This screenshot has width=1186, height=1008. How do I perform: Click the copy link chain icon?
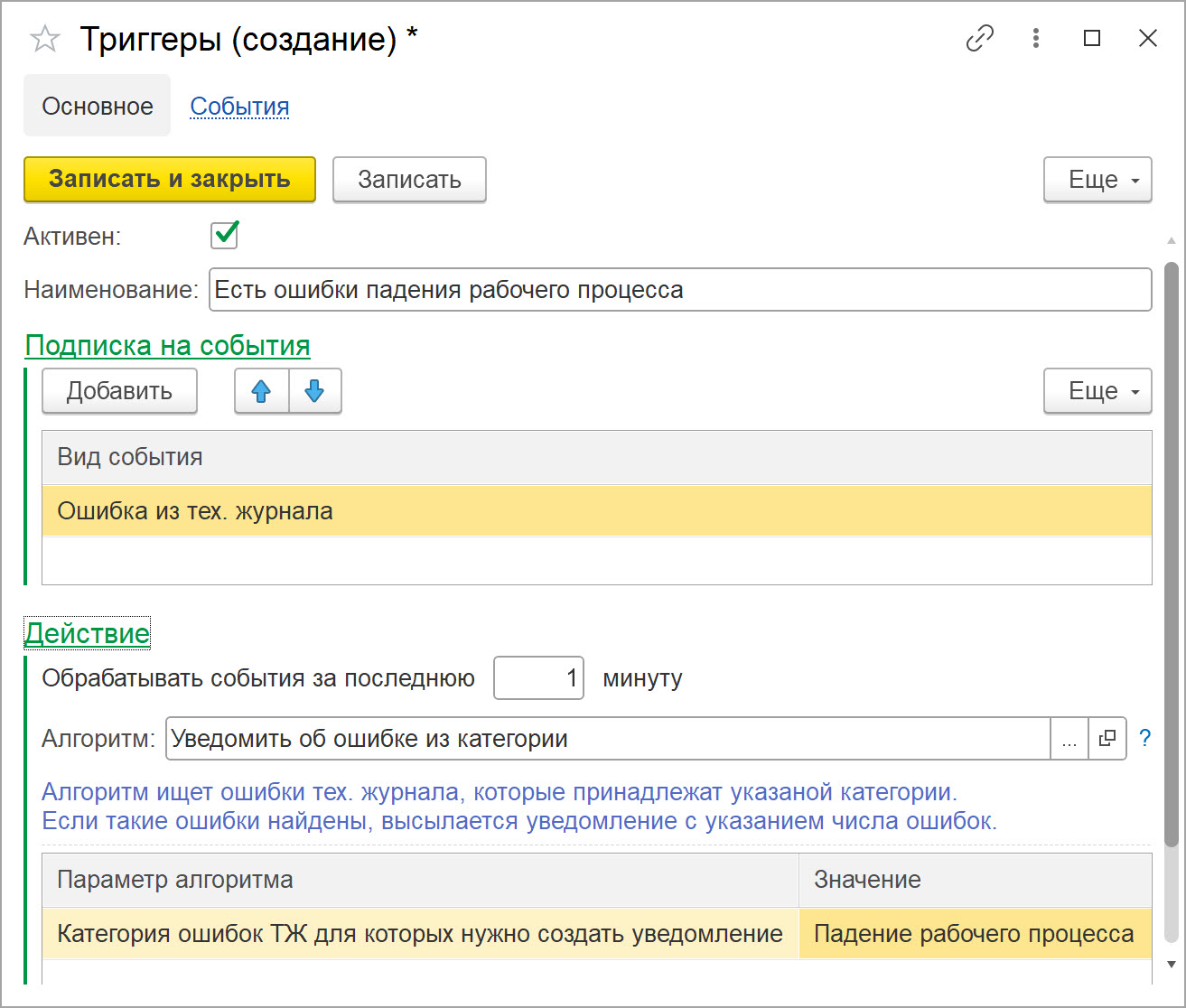tap(980, 39)
